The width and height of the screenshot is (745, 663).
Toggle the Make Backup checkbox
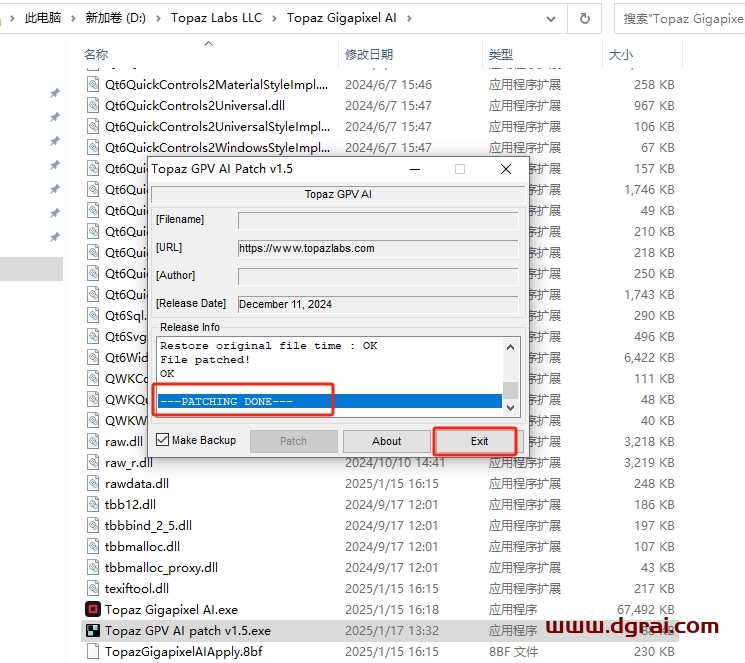162,440
